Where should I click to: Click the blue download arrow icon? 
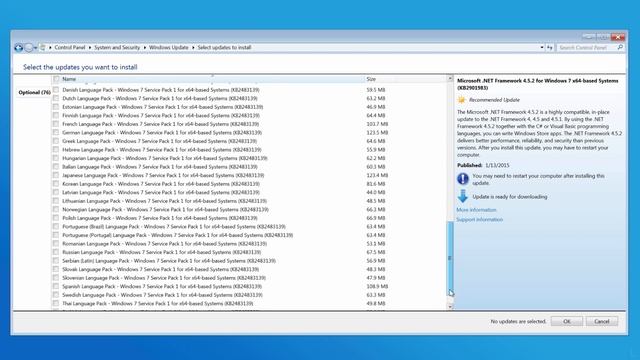coord(462,196)
